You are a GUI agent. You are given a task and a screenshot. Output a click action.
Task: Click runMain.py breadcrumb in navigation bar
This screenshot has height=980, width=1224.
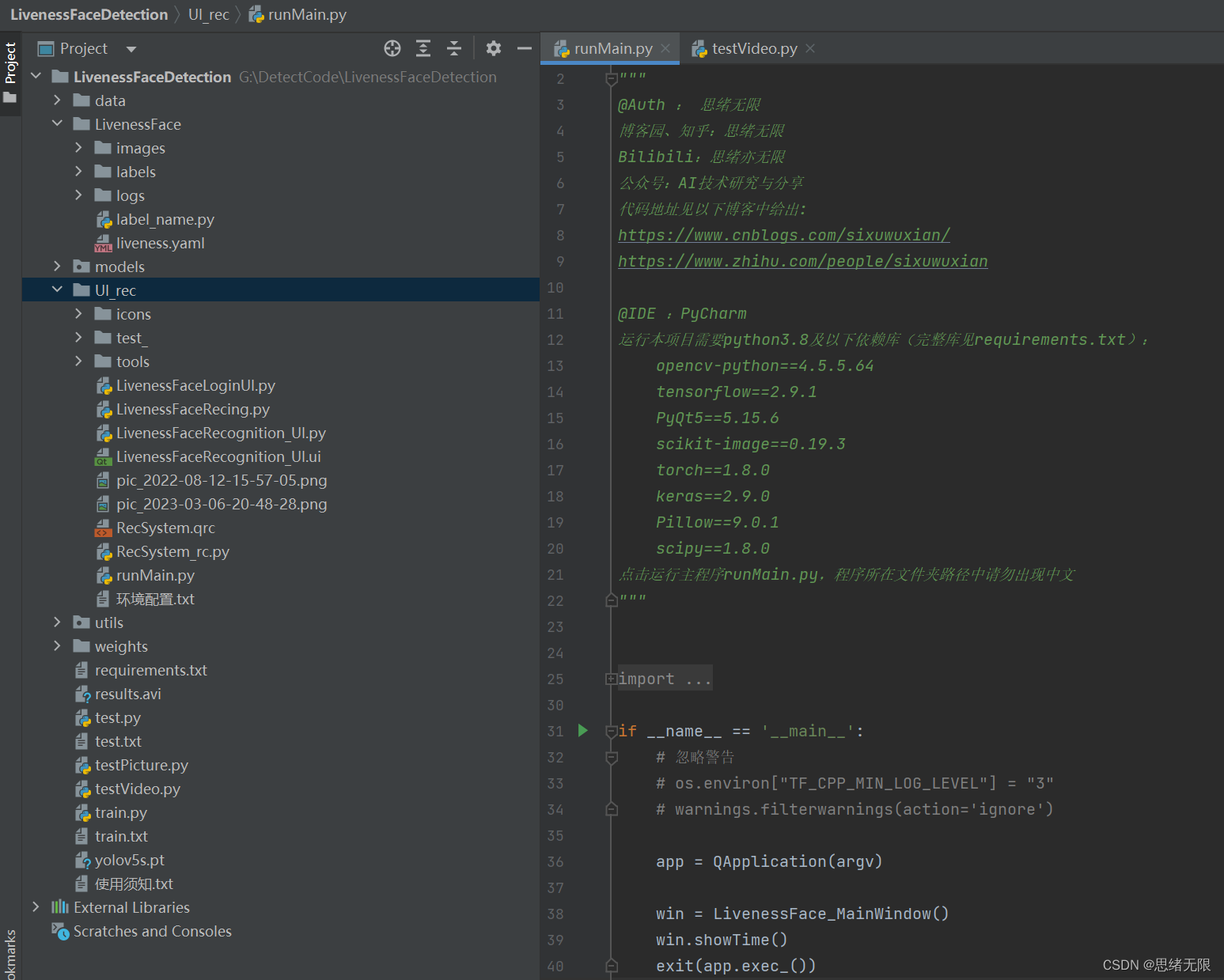[298, 14]
